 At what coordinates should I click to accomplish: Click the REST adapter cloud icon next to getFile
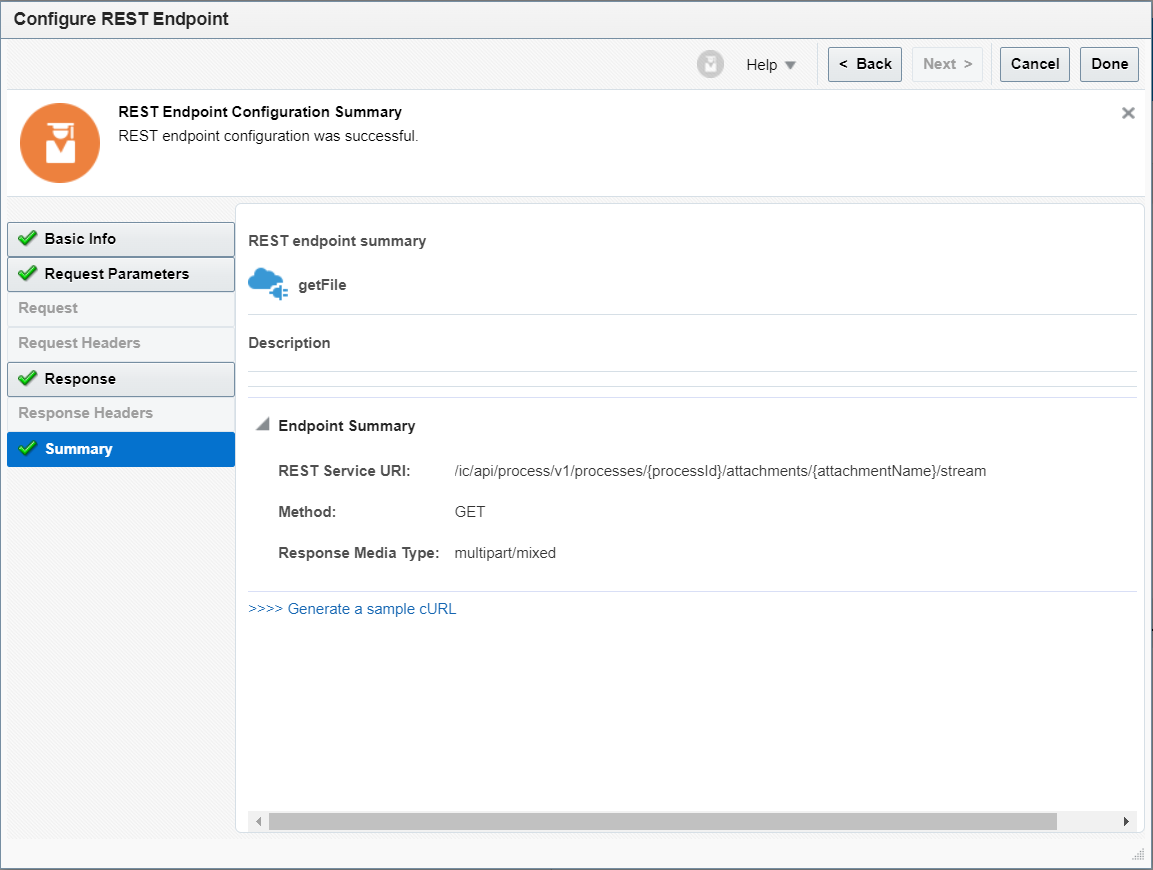click(267, 283)
